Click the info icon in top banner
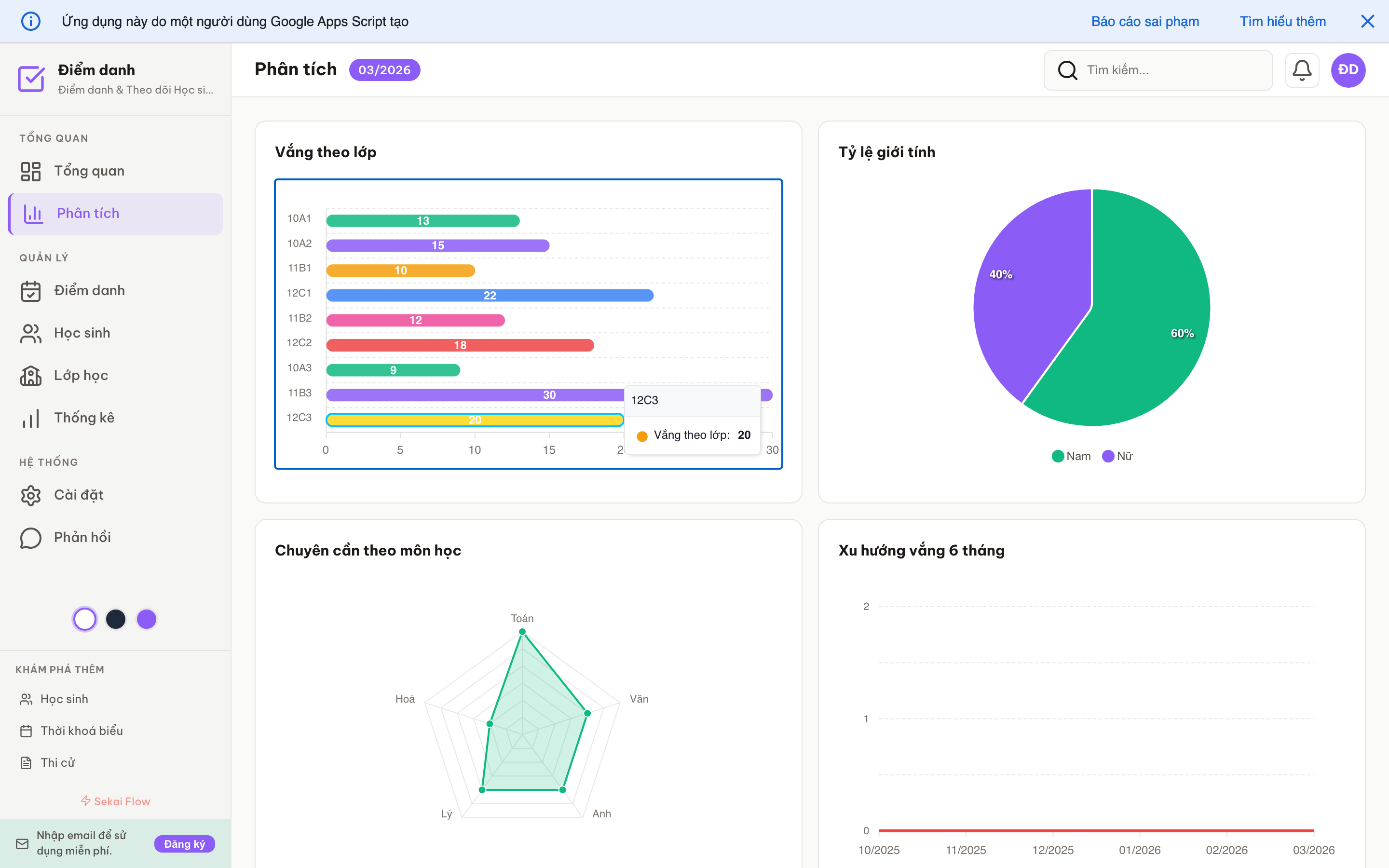The width and height of the screenshot is (1389, 868). coord(31,21)
